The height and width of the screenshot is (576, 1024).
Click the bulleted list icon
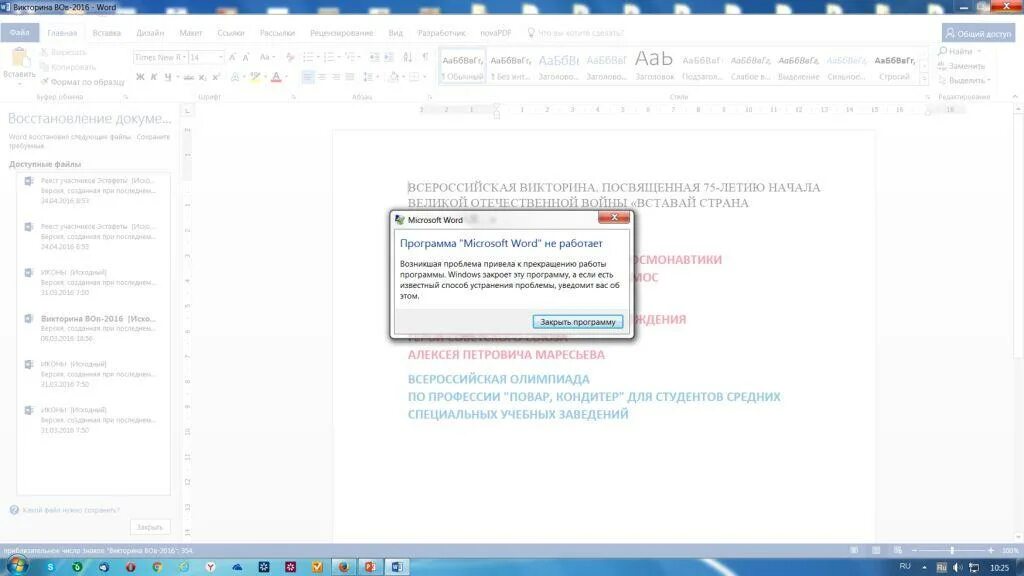coord(308,57)
